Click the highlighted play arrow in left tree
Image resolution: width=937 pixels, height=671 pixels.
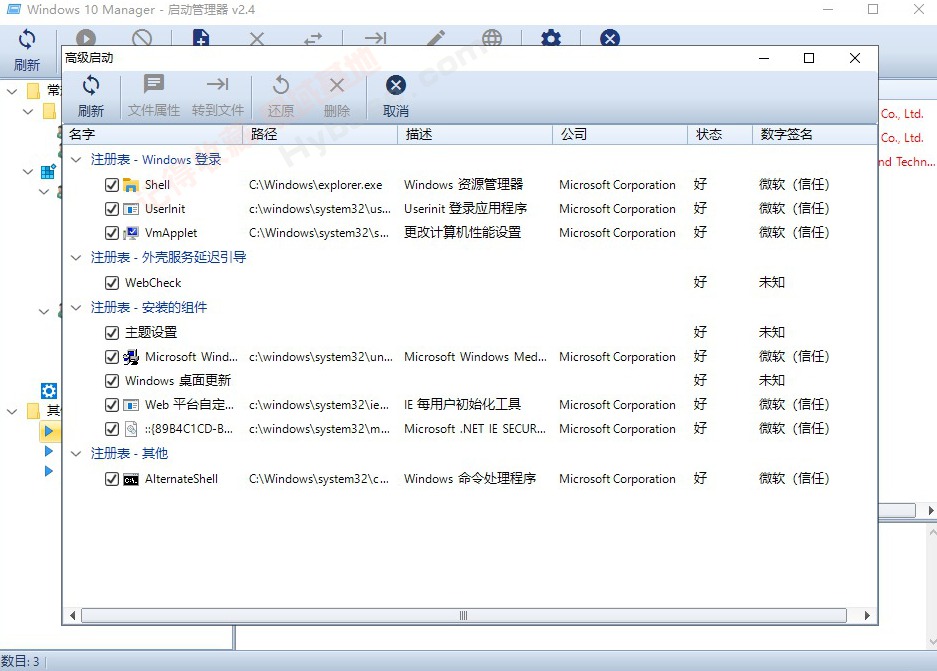pyautogui.click(x=49, y=431)
